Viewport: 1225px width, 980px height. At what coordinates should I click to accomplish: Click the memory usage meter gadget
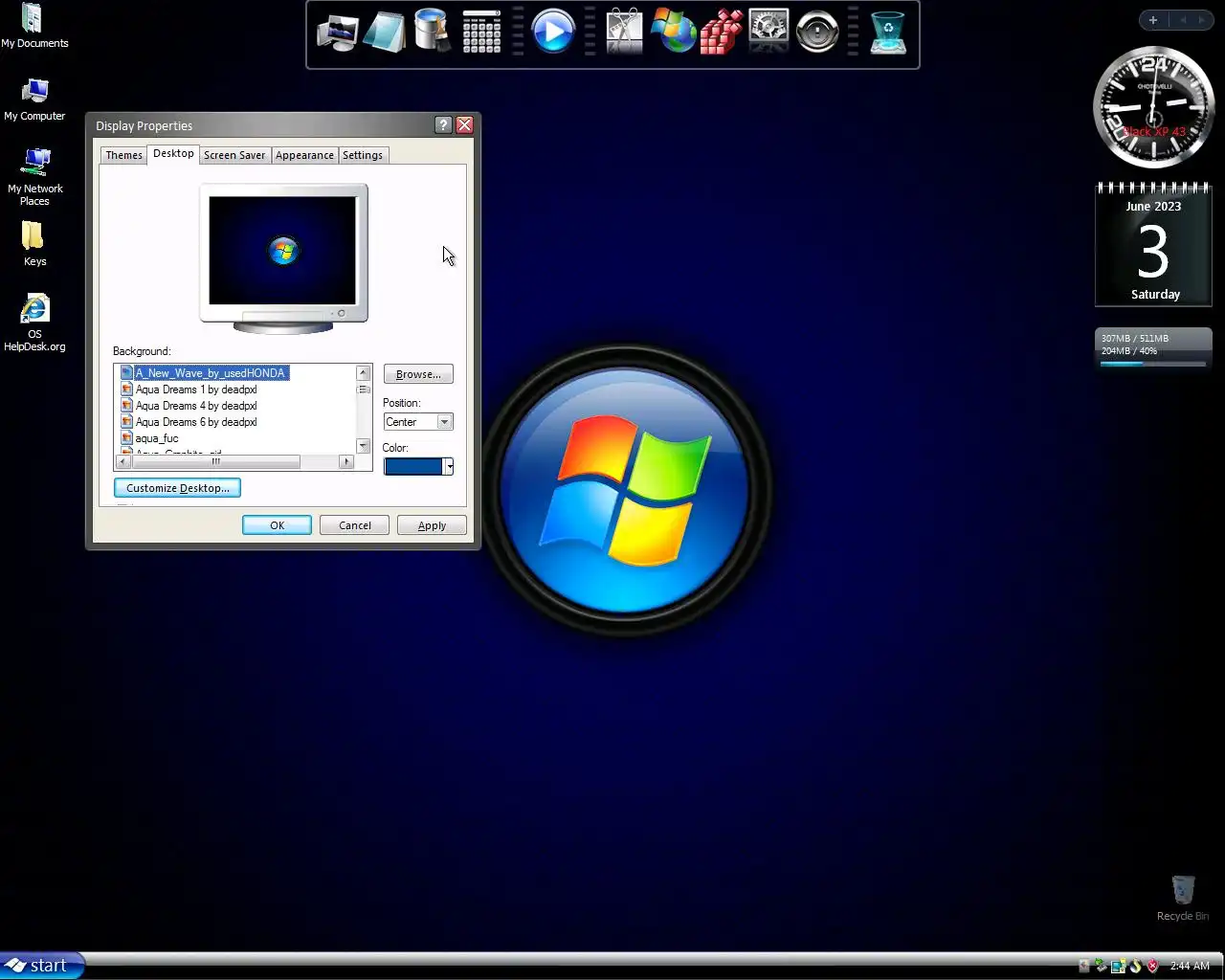[1153, 349]
